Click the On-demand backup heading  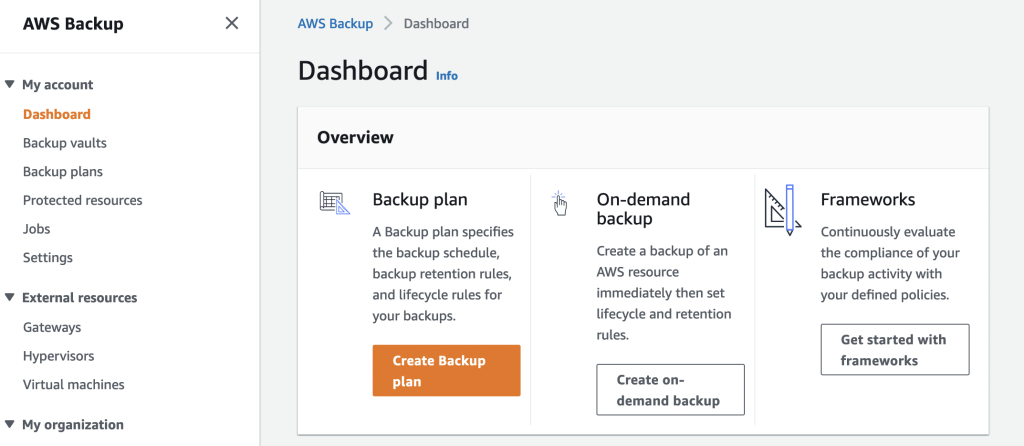click(643, 209)
